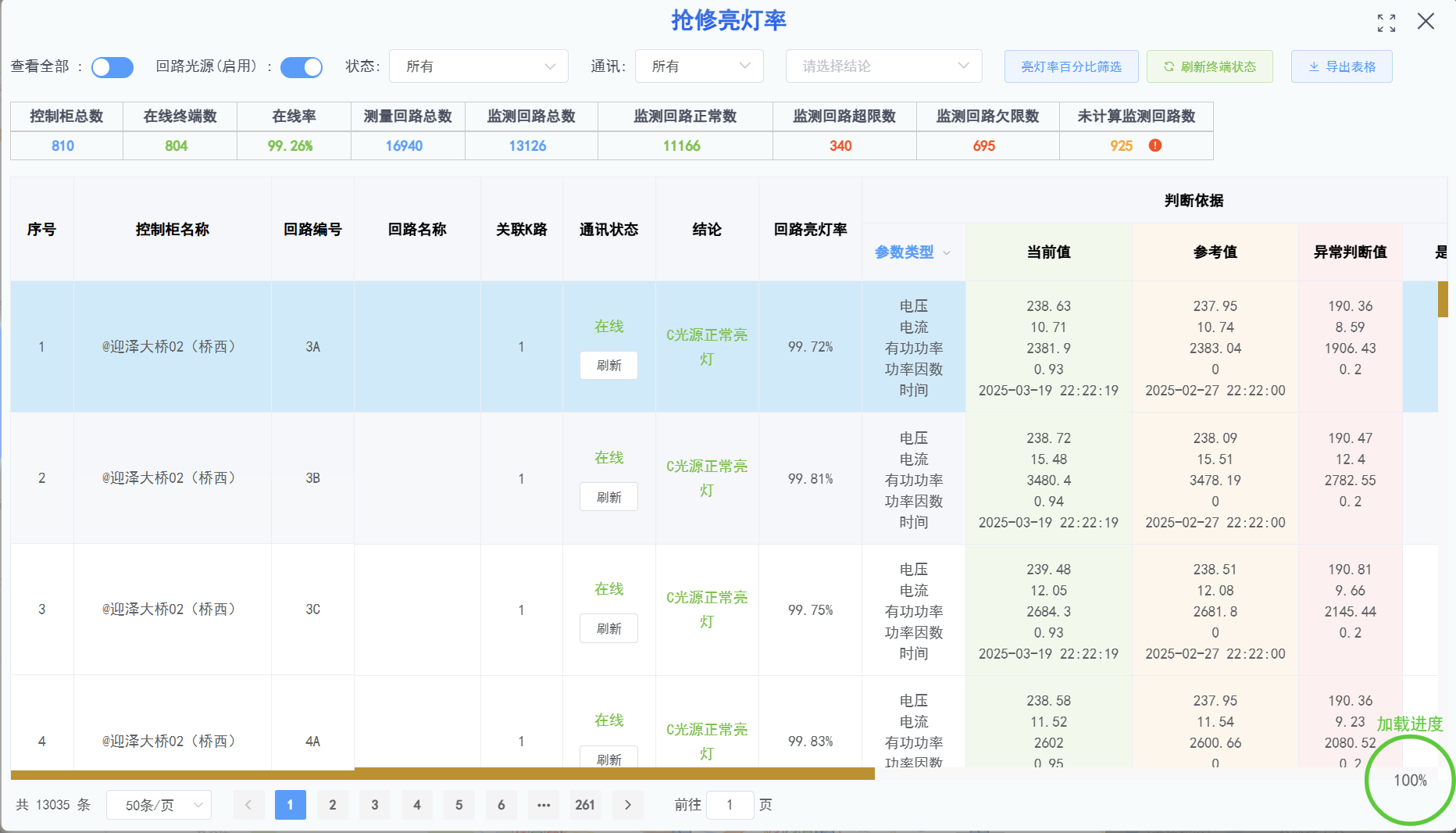Click the pagination ellipsis more-pages button
The image size is (1456, 833).
tap(544, 805)
